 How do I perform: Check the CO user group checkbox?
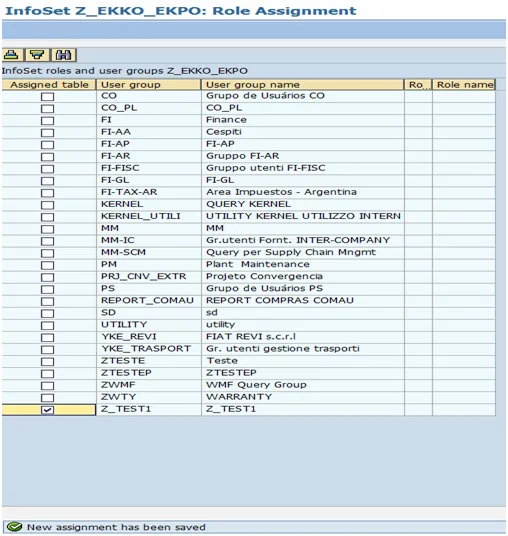[x=48, y=96]
